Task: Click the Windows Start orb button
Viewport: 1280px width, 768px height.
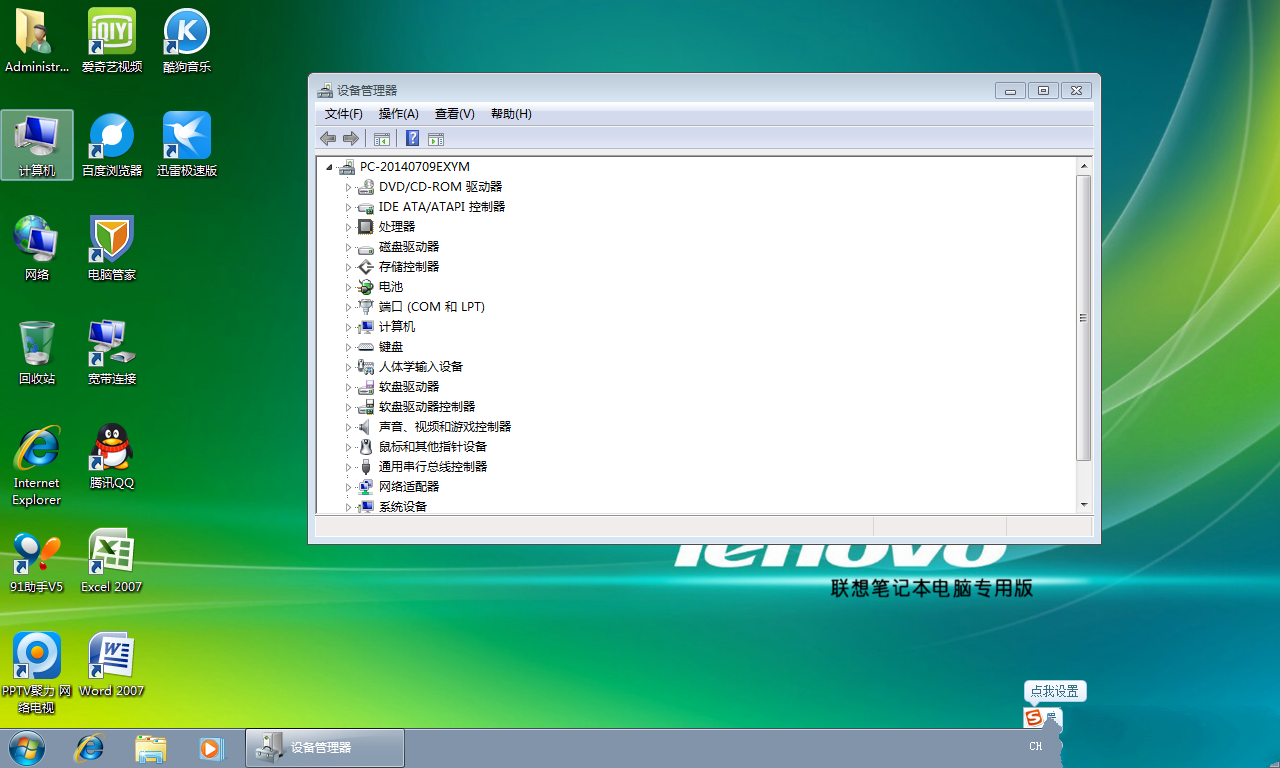Action: click(x=27, y=747)
